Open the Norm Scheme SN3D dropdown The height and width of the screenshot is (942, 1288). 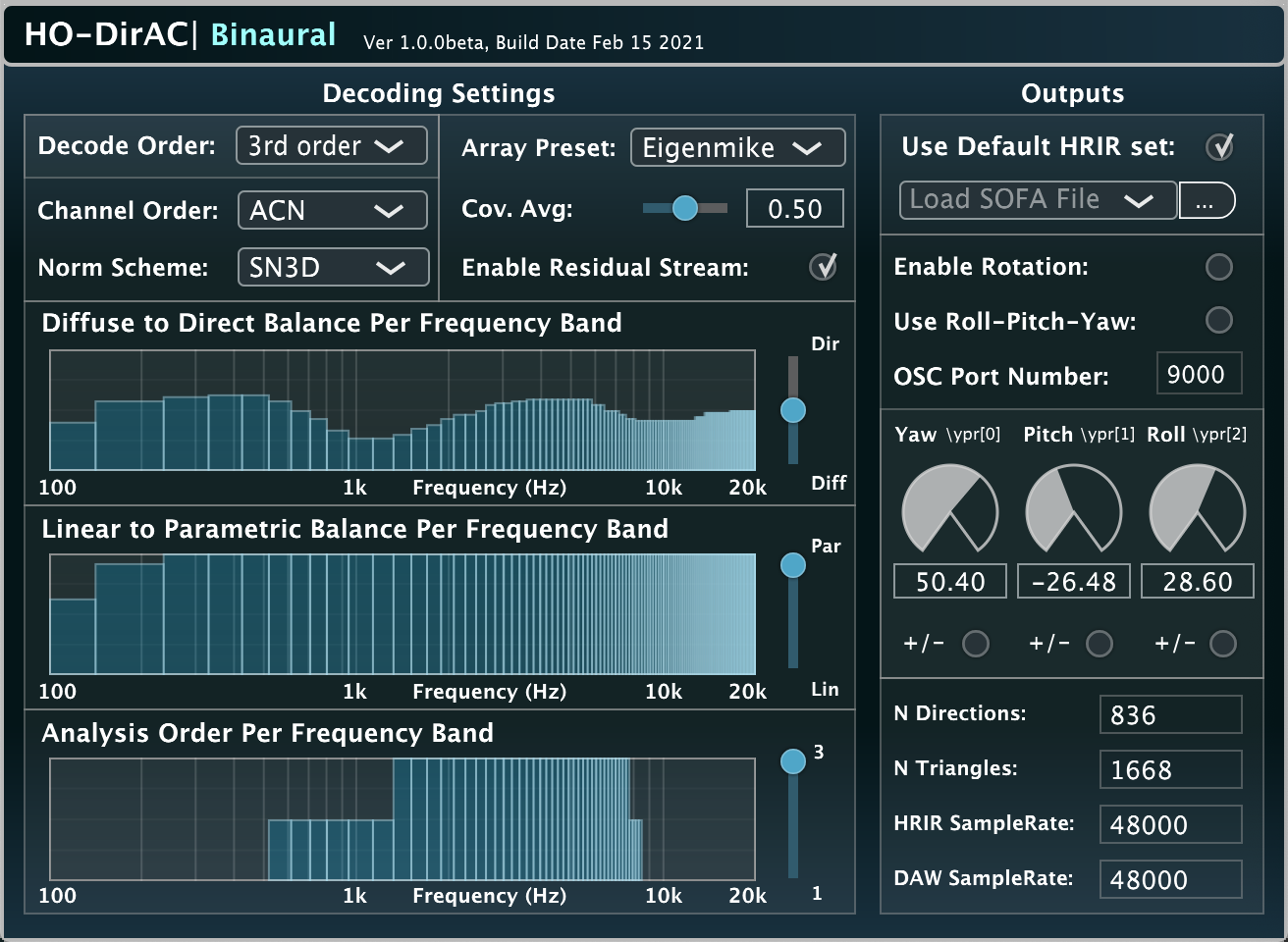333,267
